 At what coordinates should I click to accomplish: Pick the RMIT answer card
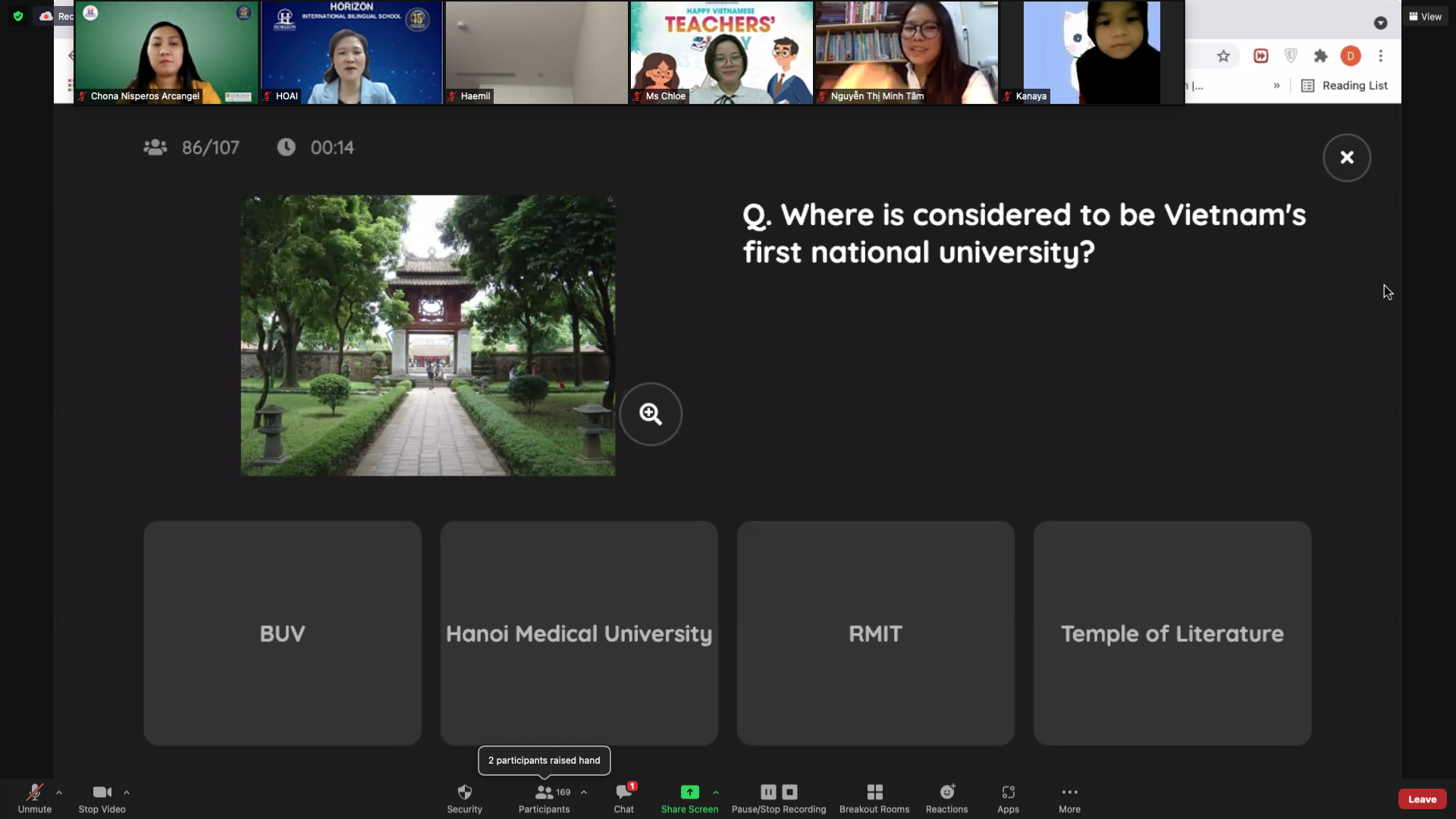coord(876,633)
